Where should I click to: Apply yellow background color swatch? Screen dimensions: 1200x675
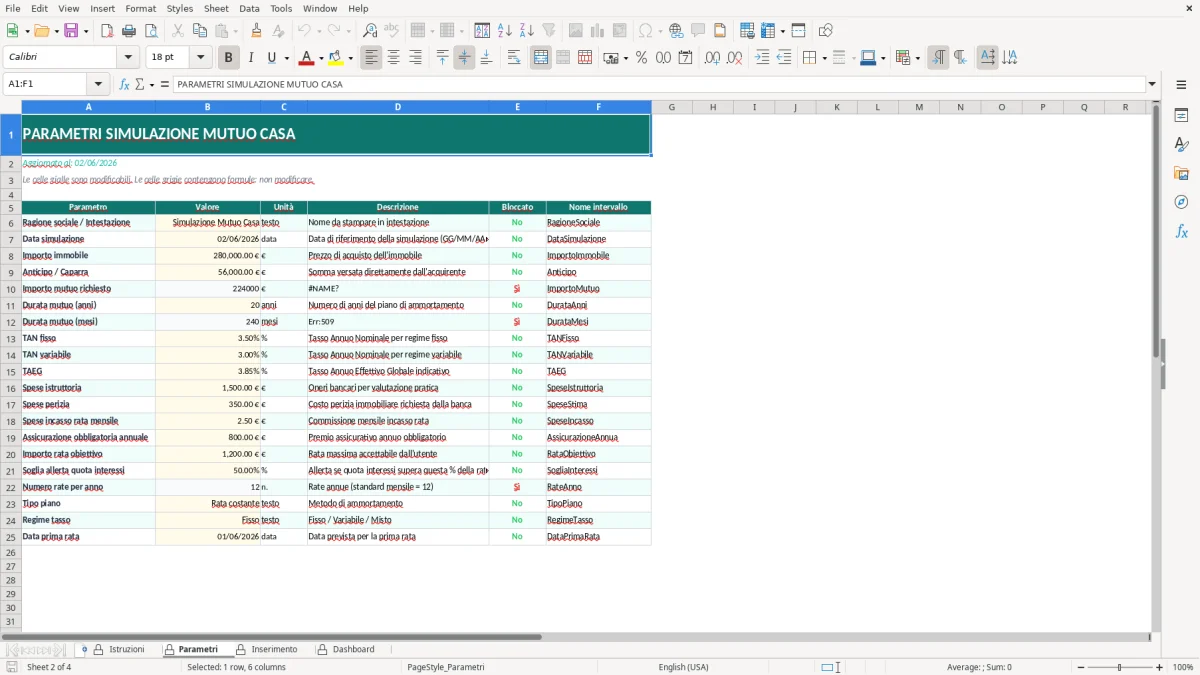pyautogui.click(x=336, y=58)
